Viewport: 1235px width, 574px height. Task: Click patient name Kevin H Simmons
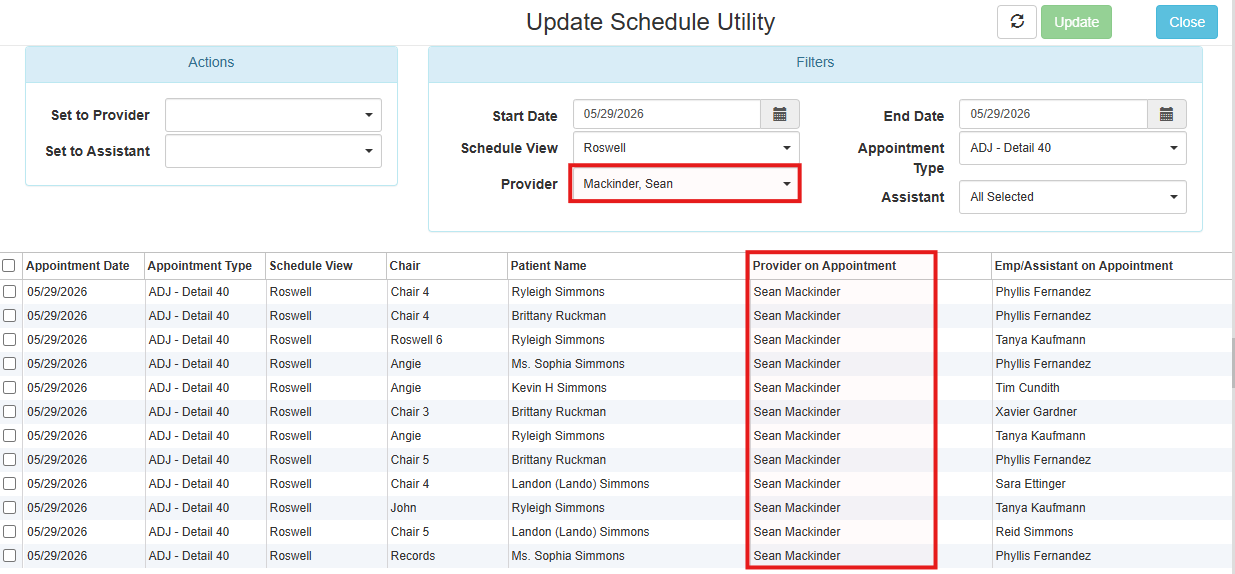click(x=559, y=388)
